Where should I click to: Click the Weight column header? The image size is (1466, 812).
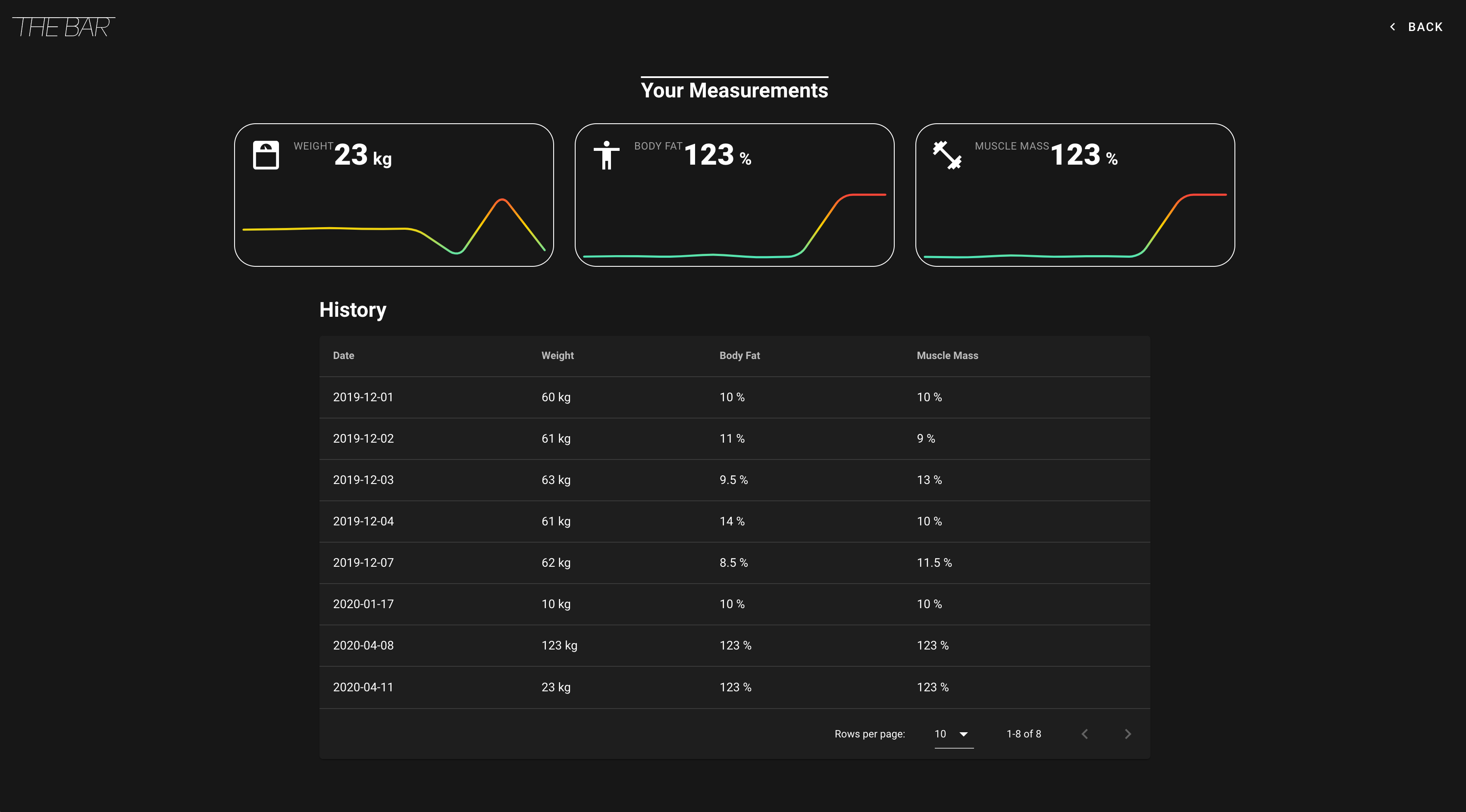tap(557, 356)
